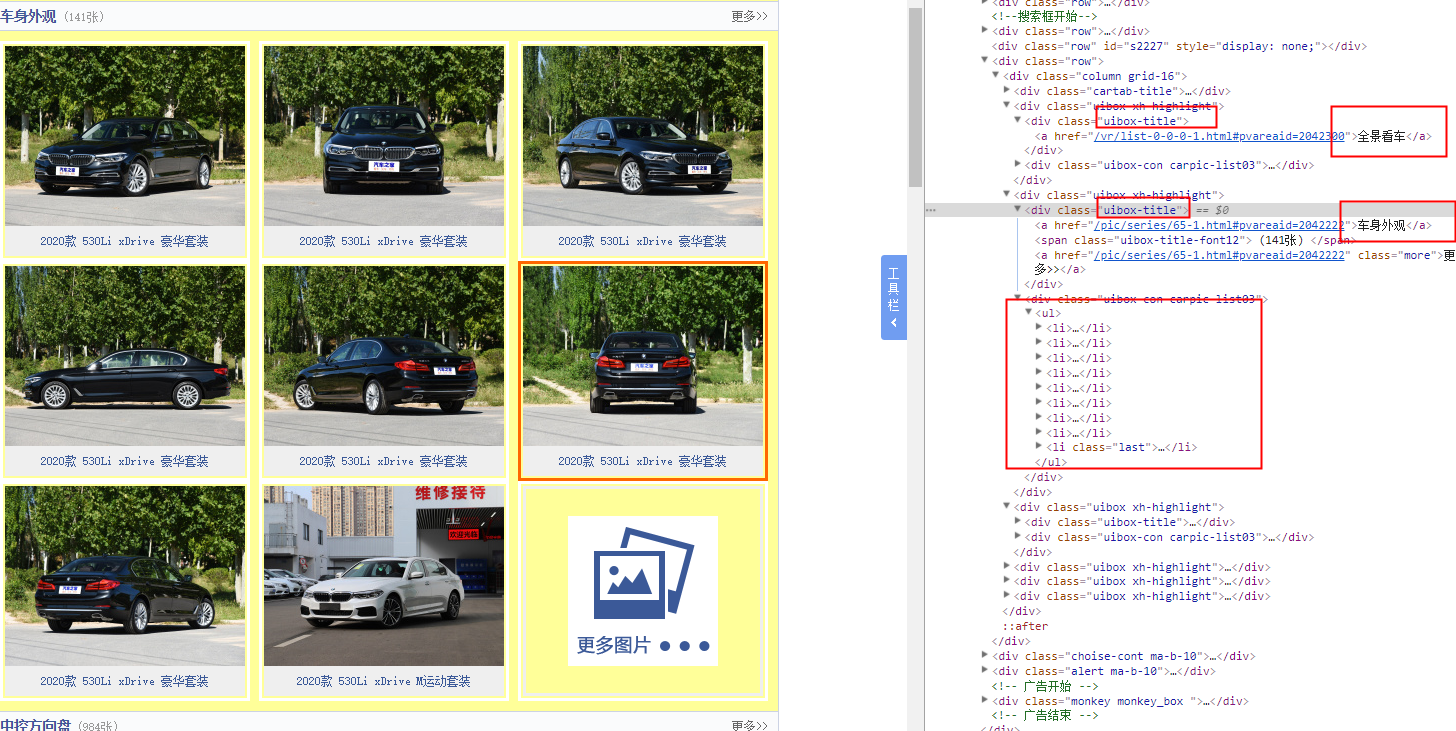Viewport: 1456px width, 731px height.
Task: Open the white BMW showroom photo
Action: coord(384,576)
